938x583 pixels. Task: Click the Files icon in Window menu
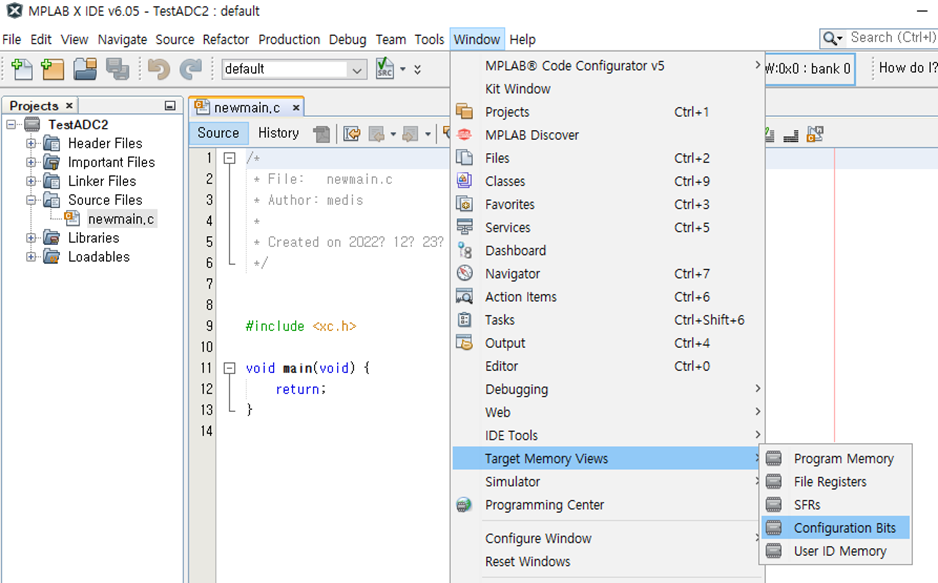click(464, 158)
